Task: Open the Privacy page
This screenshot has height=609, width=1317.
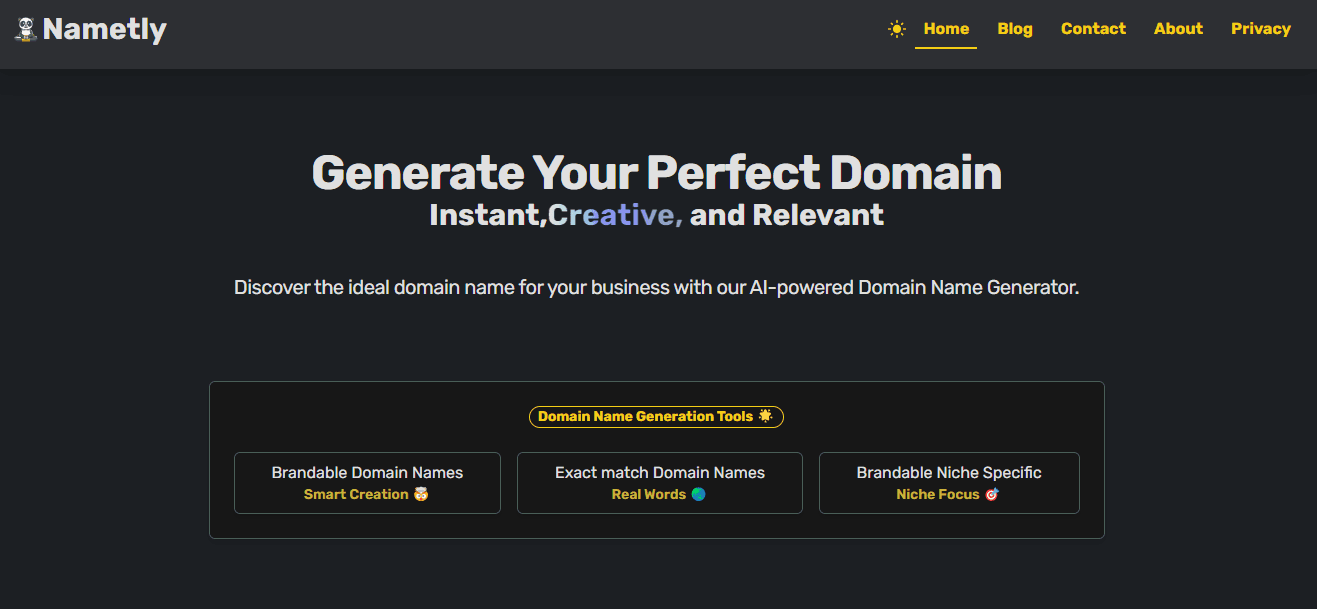Action: point(1260,29)
